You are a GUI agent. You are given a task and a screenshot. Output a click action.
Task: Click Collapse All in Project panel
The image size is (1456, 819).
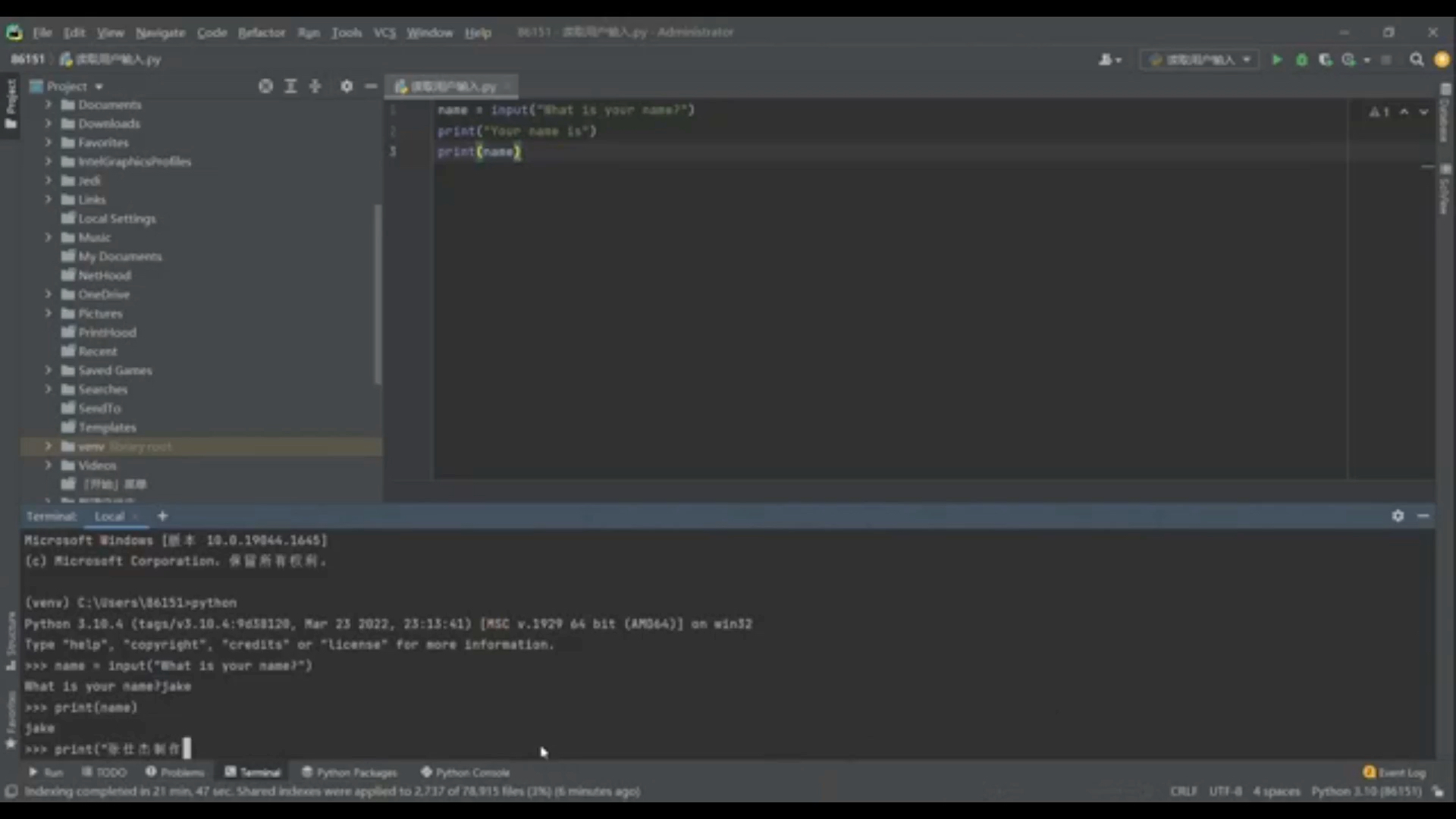[315, 86]
